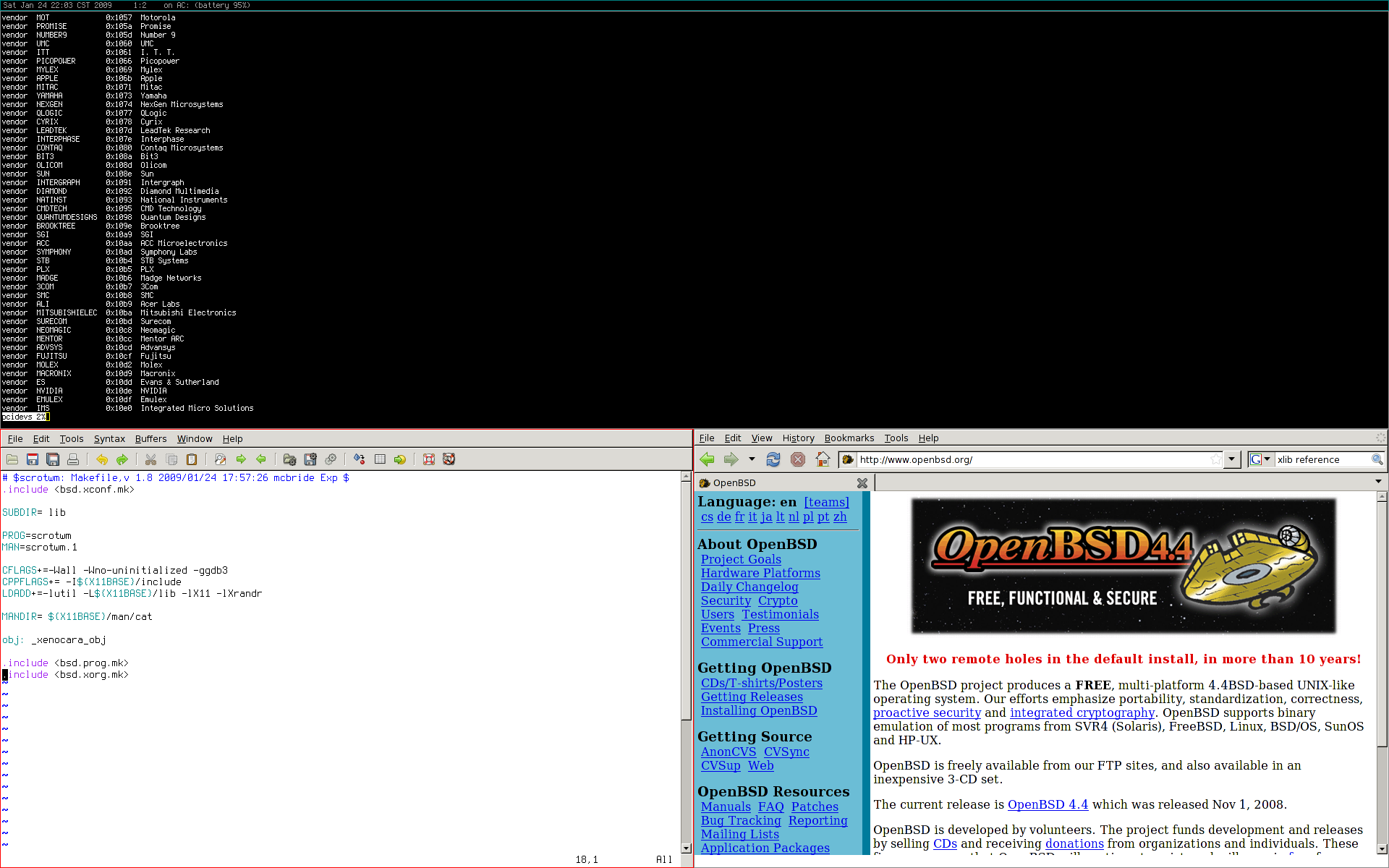The image size is (1389, 868).
Task: Open the search engine selector dropdown
Action: [1267, 459]
